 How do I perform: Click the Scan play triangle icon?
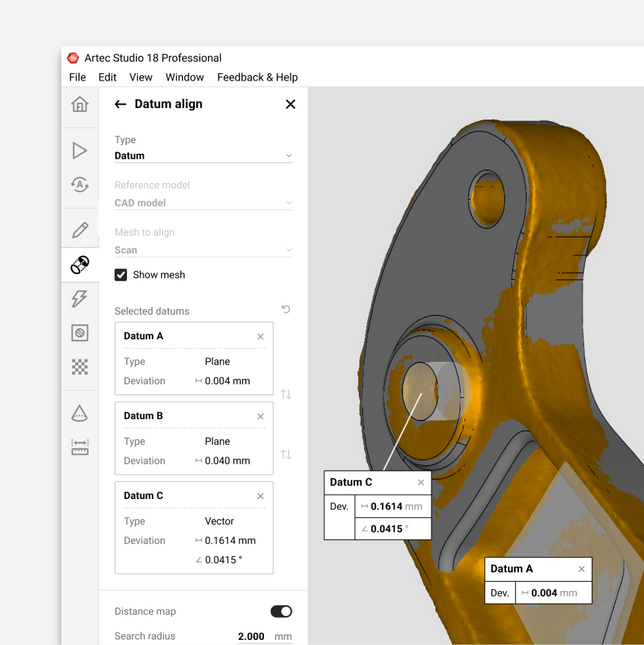79,151
